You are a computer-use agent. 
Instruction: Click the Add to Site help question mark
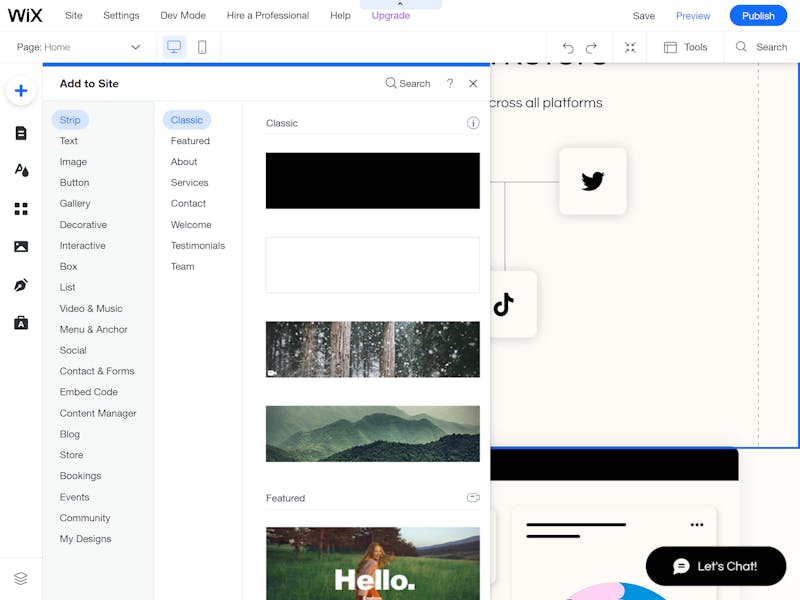click(449, 83)
